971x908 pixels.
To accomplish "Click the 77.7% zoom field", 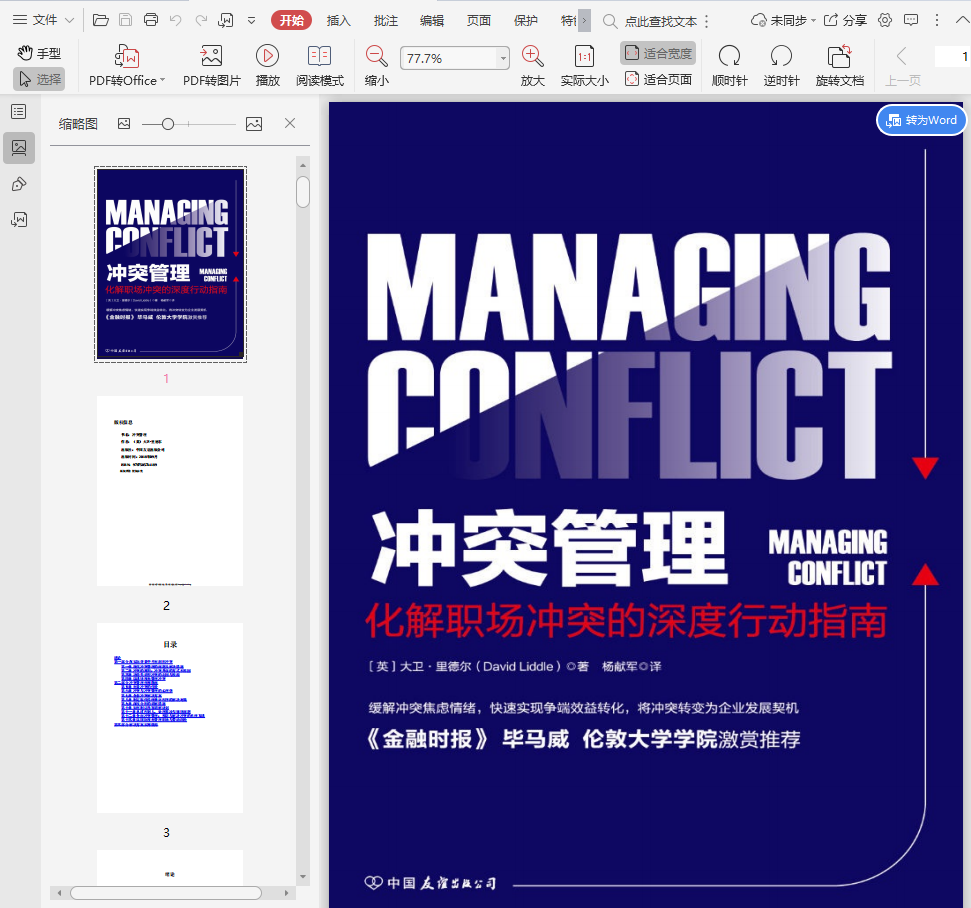I will 448,58.
